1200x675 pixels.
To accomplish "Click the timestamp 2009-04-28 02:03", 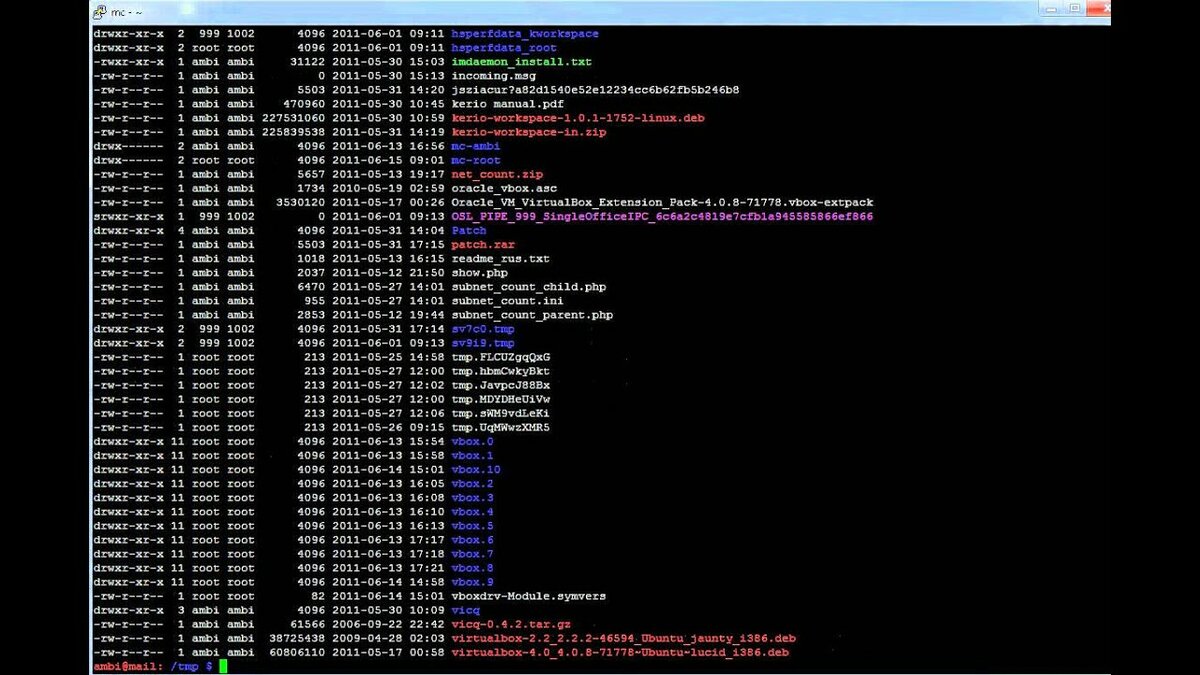I will [x=389, y=638].
